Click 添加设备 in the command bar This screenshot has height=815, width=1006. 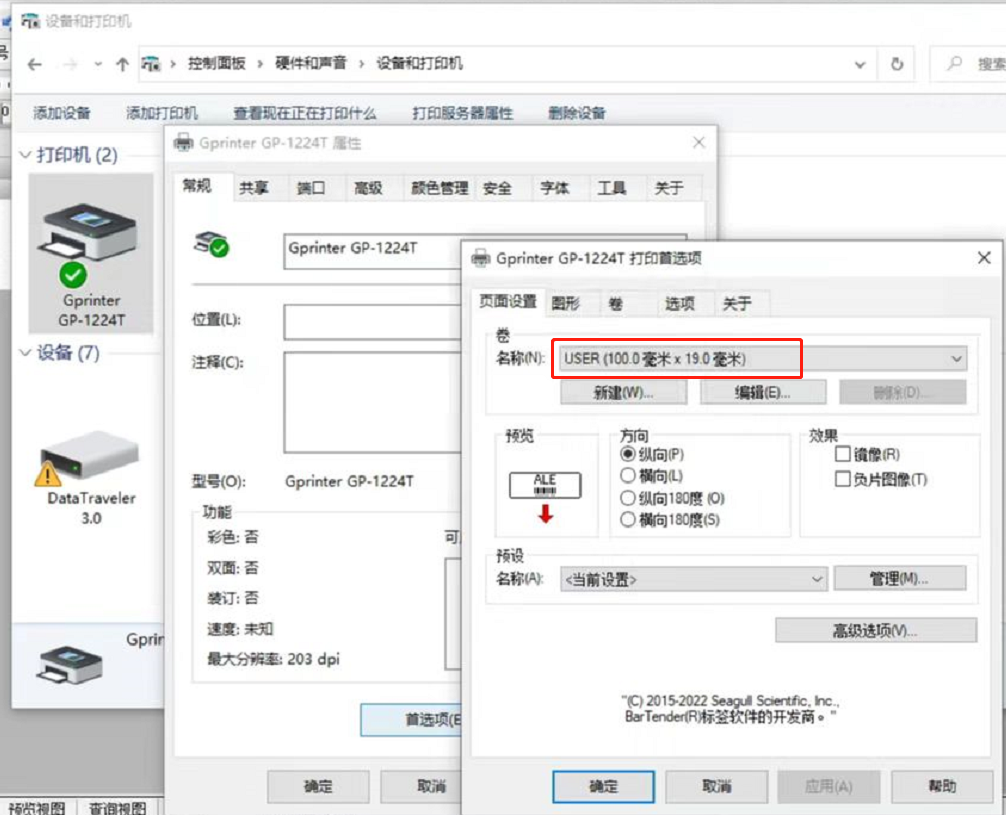[62, 114]
